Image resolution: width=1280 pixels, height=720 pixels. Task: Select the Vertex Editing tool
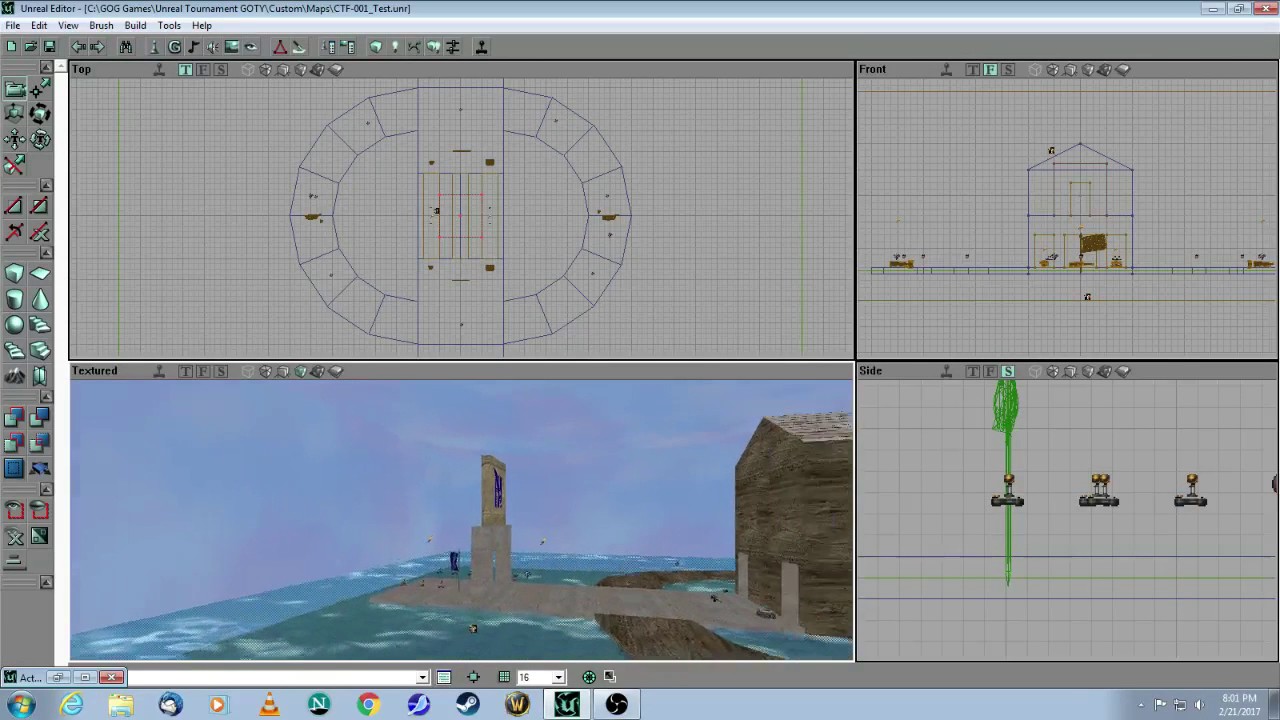coord(40,89)
